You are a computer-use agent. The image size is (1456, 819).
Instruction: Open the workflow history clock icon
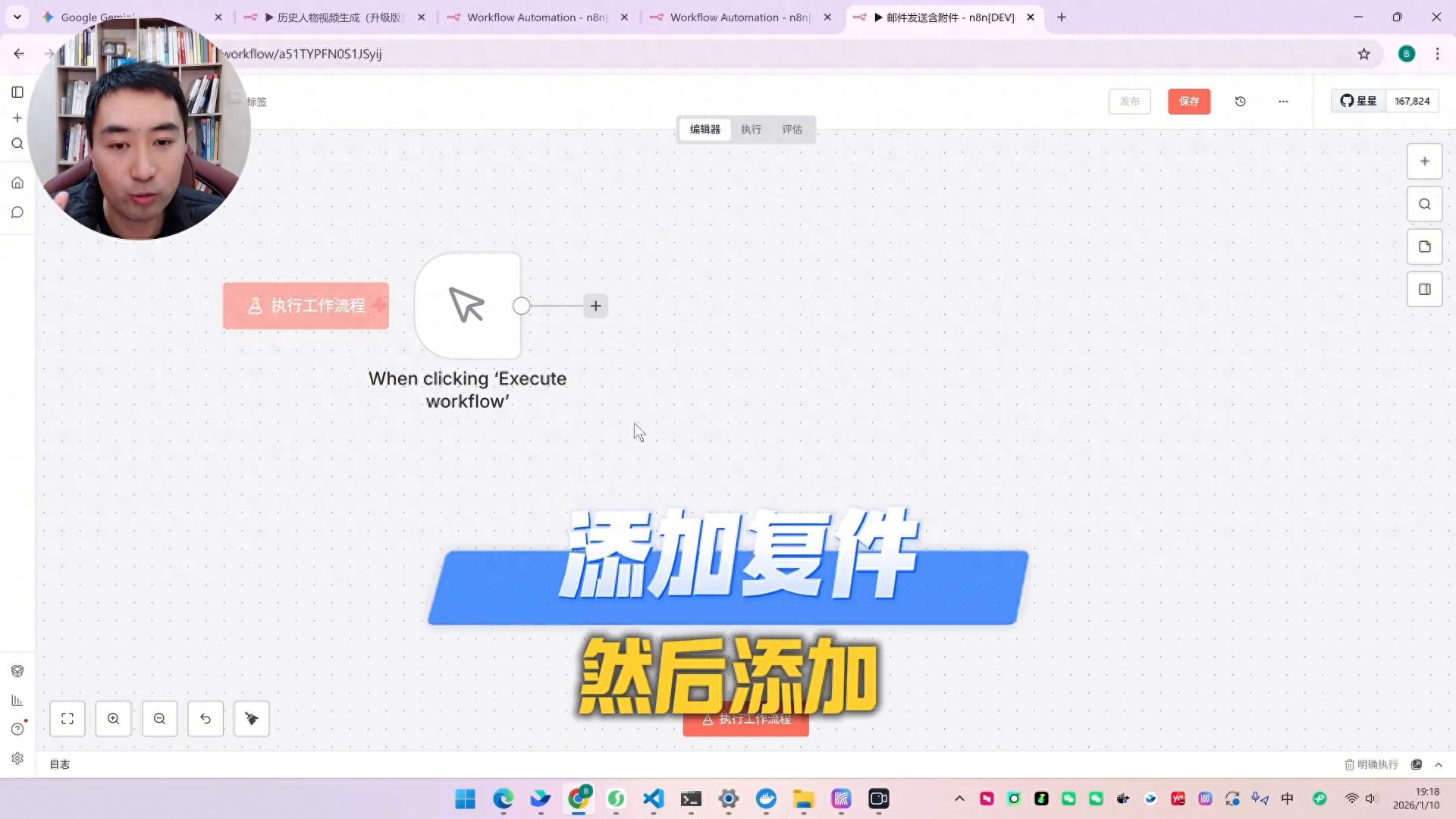(x=1241, y=101)
